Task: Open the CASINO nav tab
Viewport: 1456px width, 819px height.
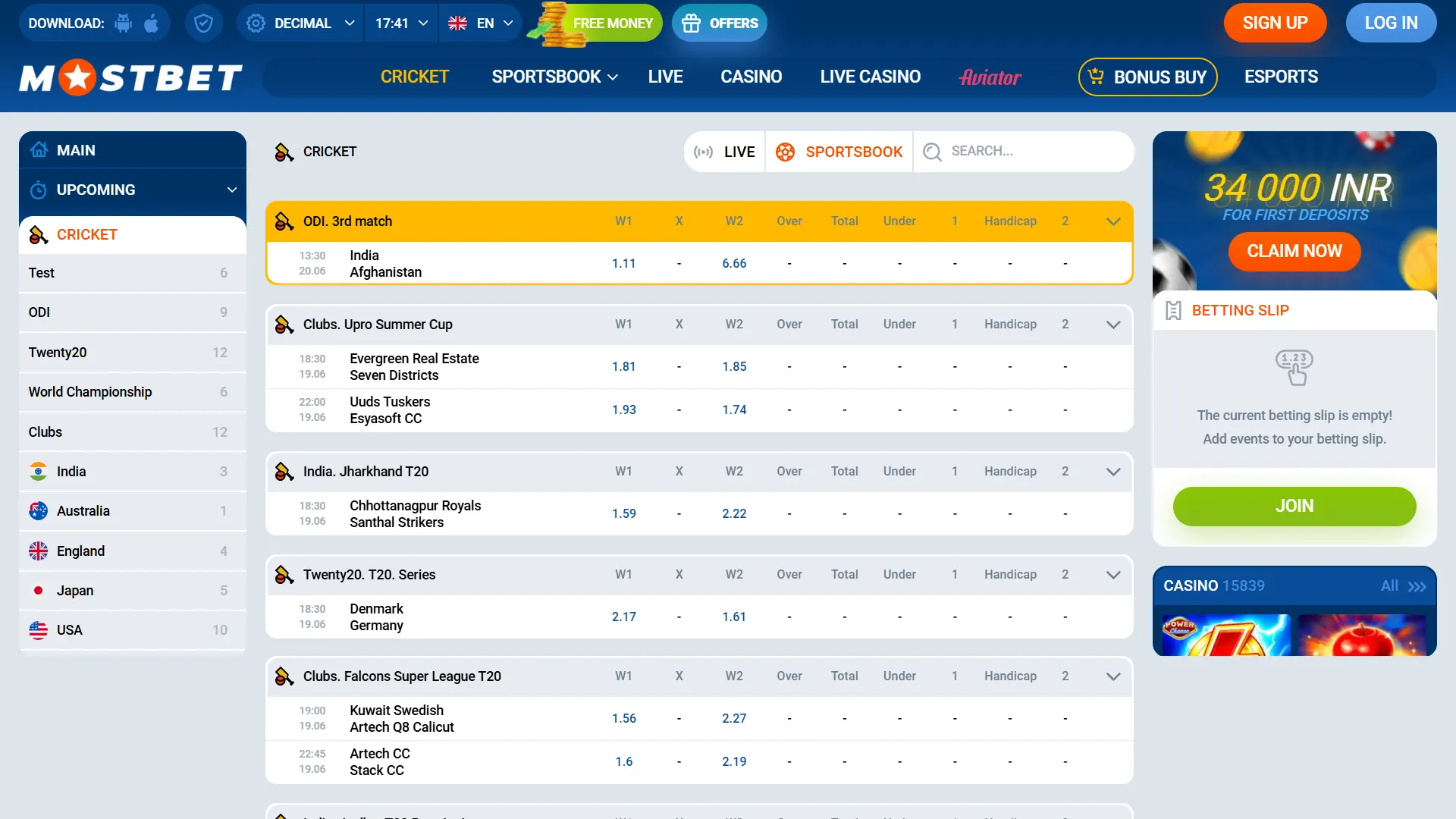Action: click(x=751, y=77)
